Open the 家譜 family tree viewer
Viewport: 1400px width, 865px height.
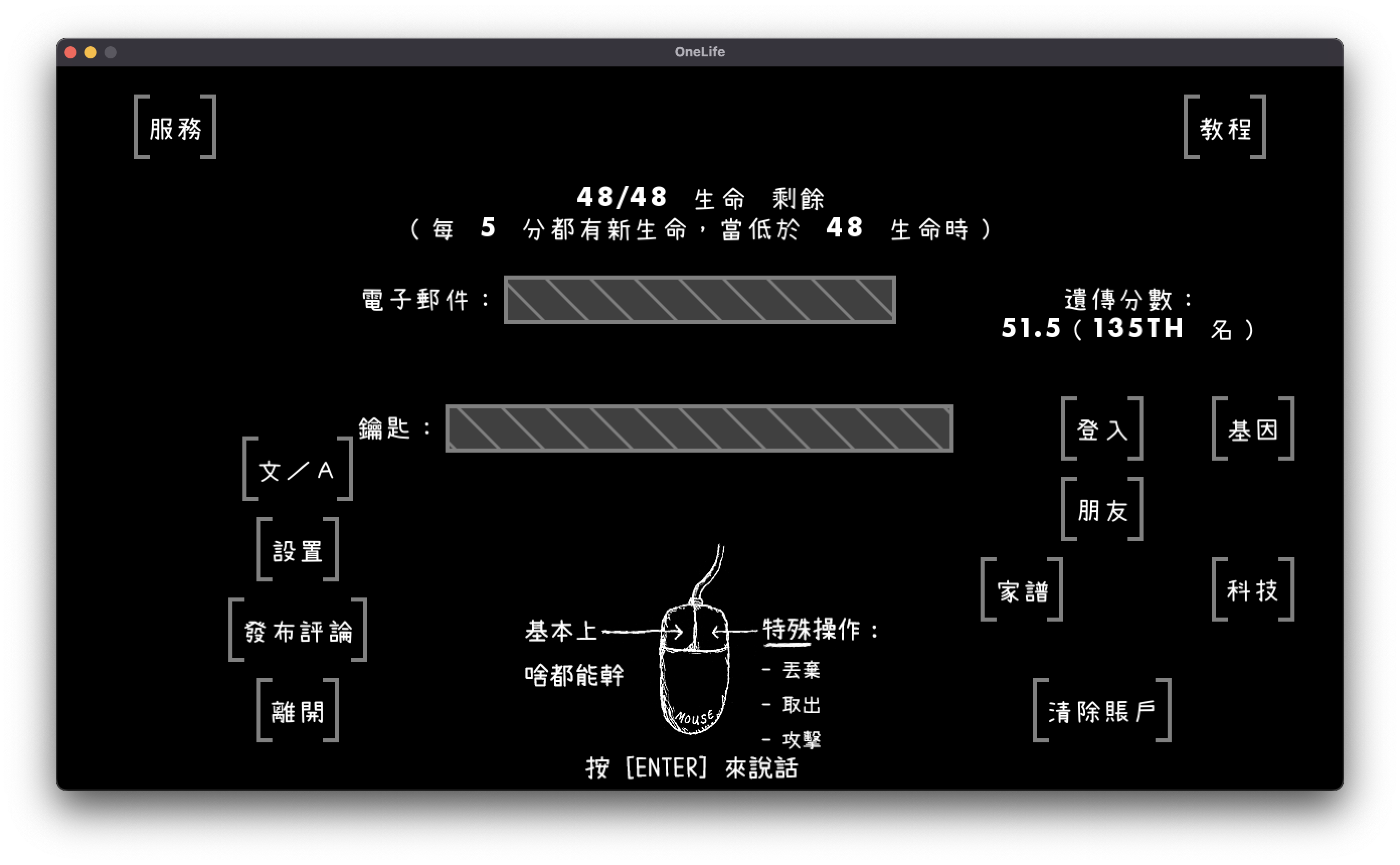click(1022, 590)
